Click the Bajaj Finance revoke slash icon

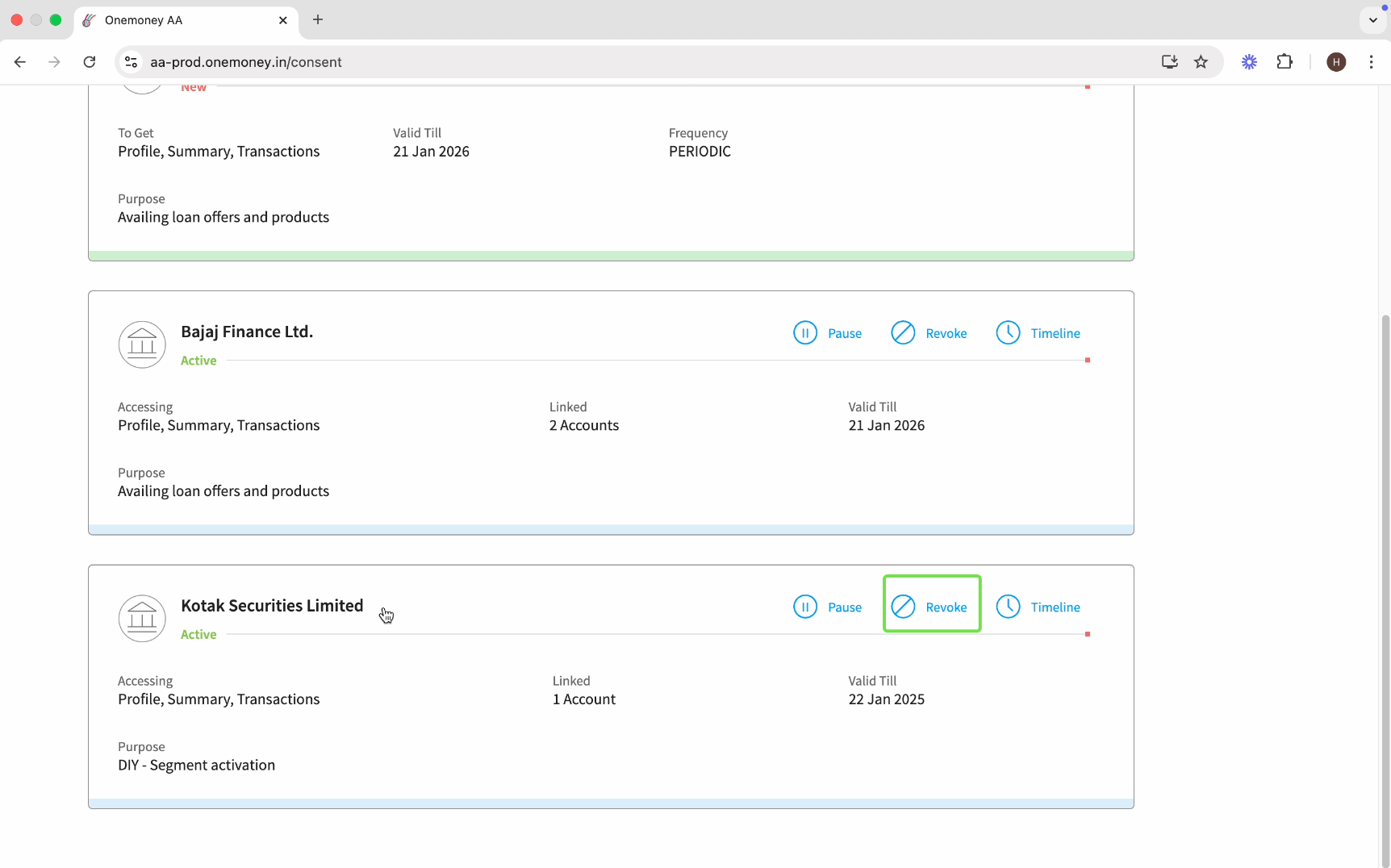pos(903,332)
